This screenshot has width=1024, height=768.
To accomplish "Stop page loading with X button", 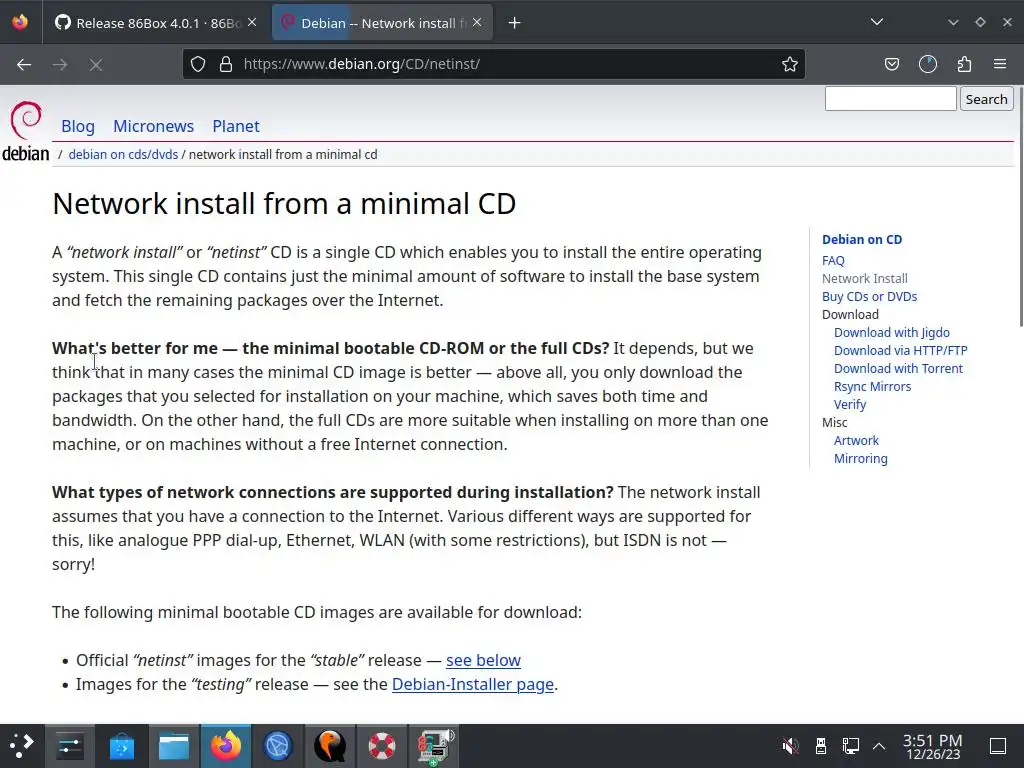I will (x=96, y=64).
